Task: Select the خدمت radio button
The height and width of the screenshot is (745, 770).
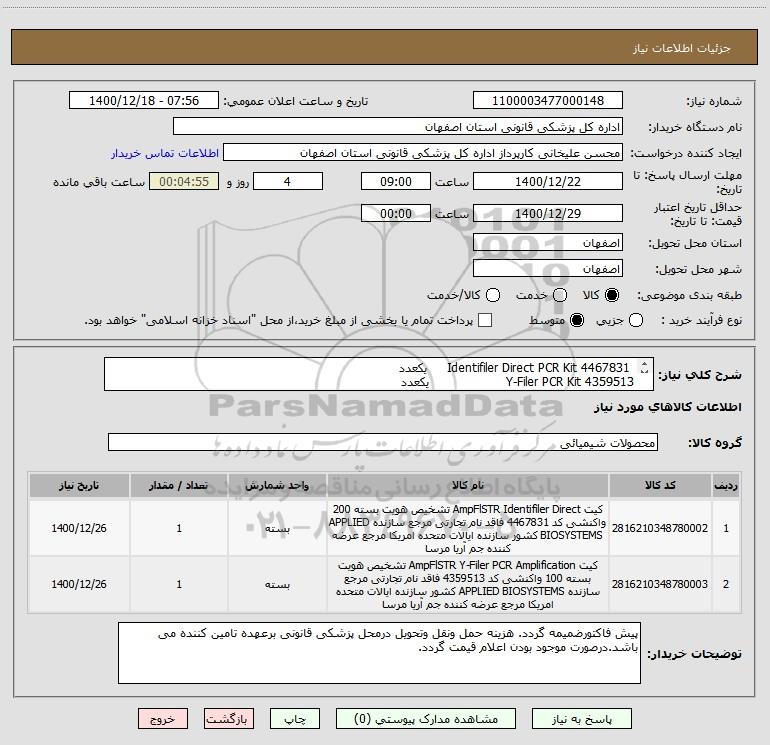Action: (x=560, y=295)
